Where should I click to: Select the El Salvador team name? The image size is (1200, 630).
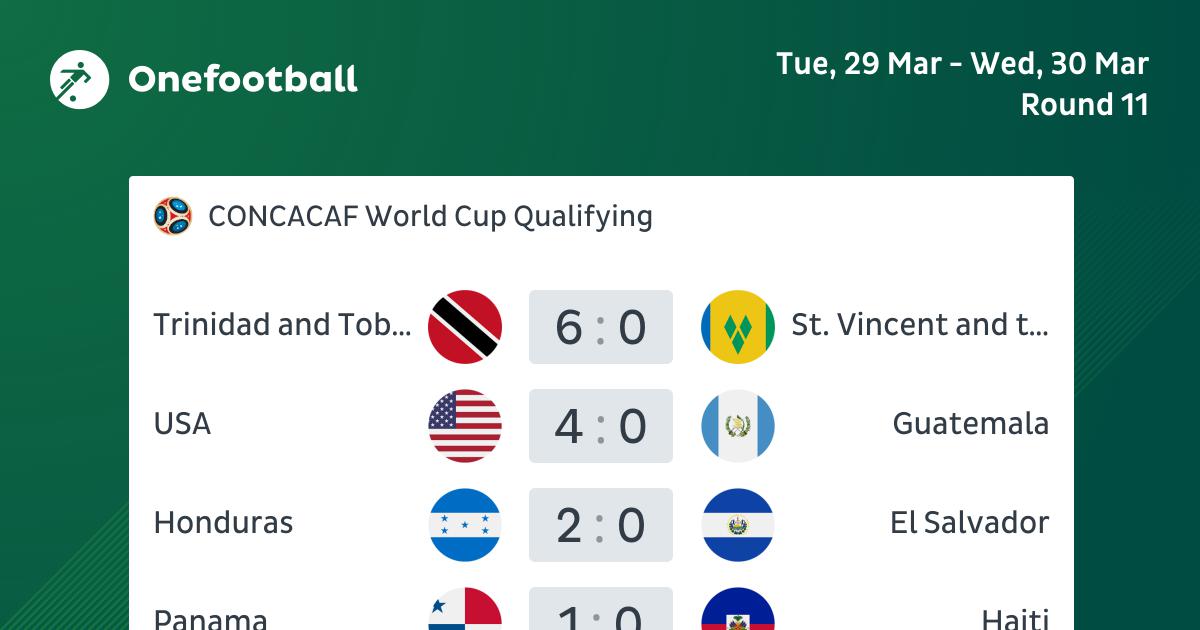tap(969, 523)
